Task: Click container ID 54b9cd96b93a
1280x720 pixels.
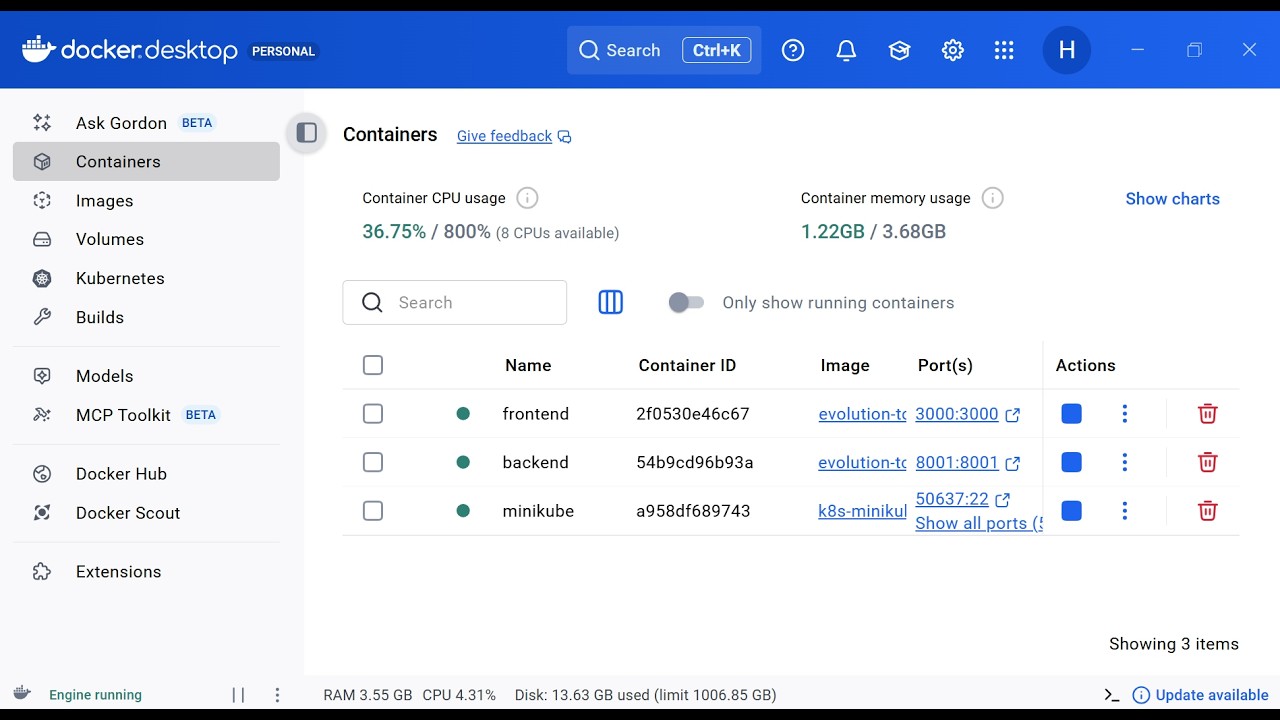Action: point(695,462)
